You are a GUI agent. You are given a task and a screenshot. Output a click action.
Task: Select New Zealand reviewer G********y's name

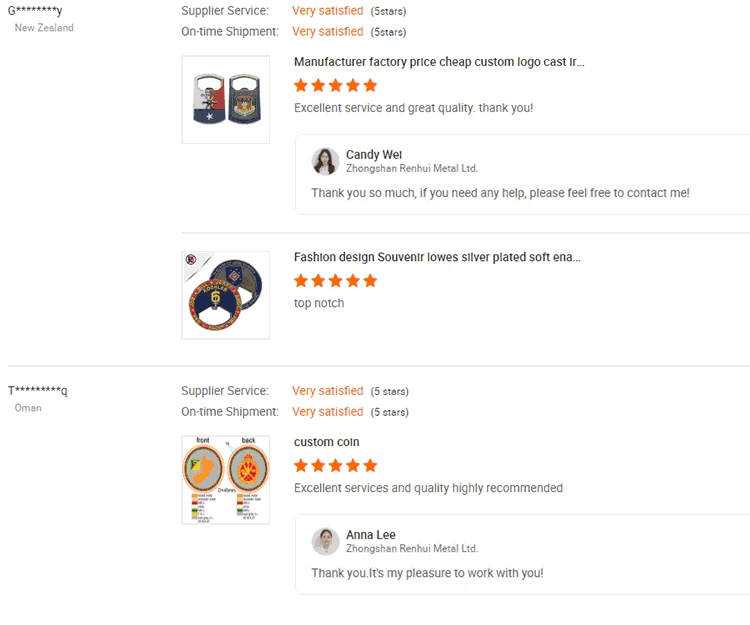point(35,11)
